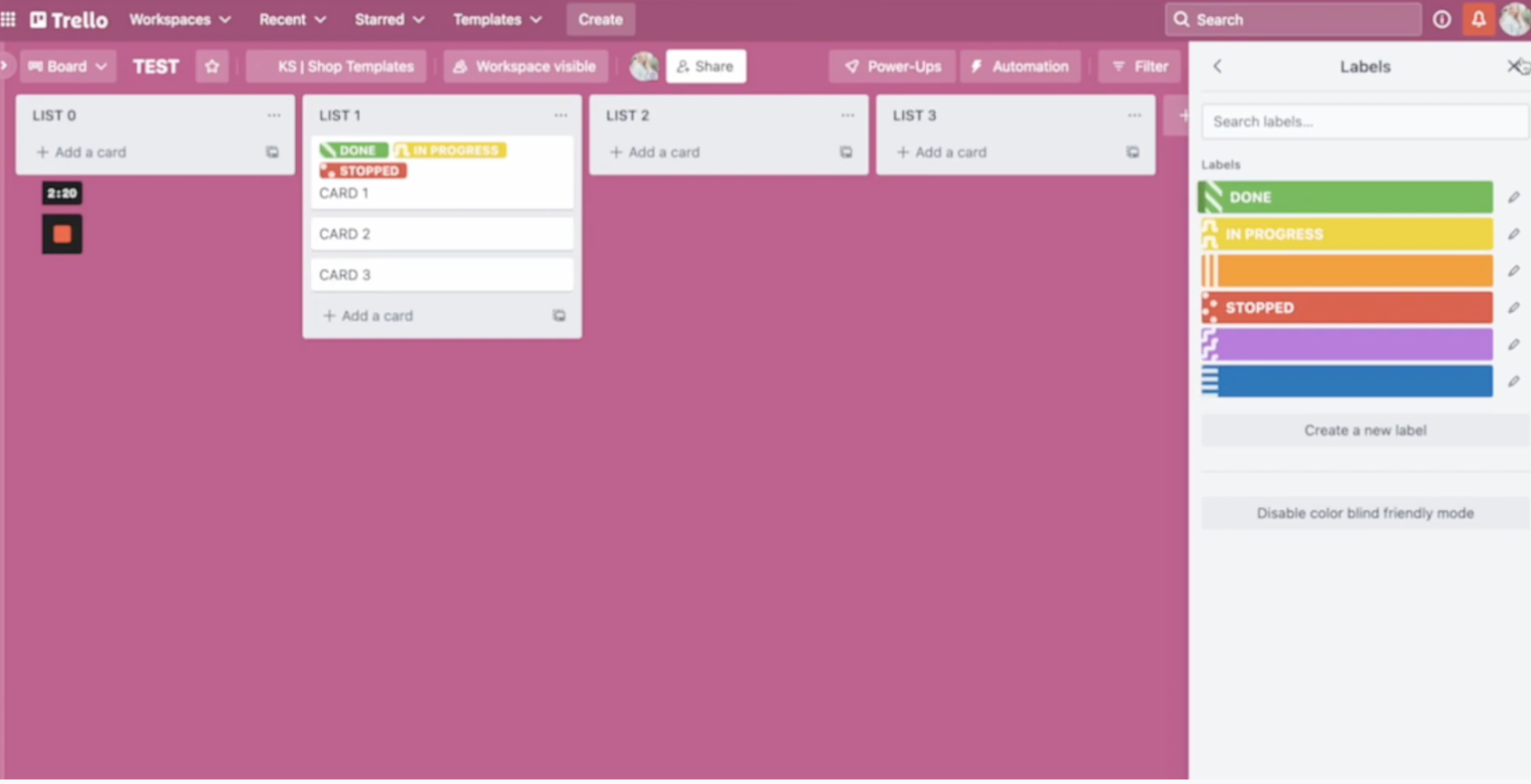Open the Automation menu
This screenshot has width=1531, height=784.
[1020, 66]
